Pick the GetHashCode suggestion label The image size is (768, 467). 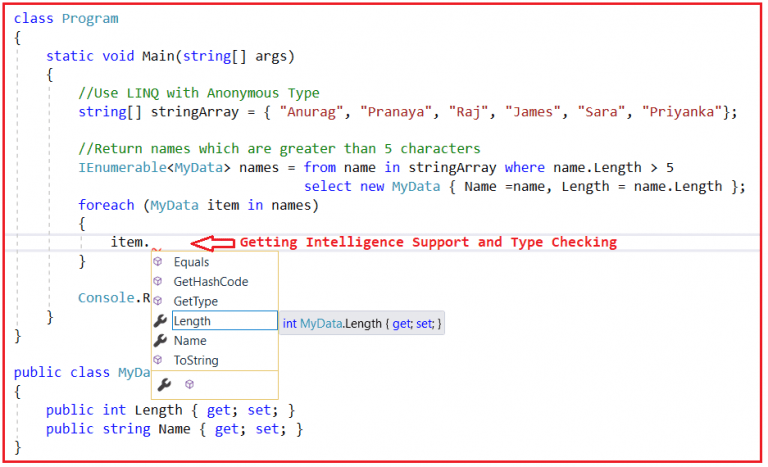(x=210, y=282)
